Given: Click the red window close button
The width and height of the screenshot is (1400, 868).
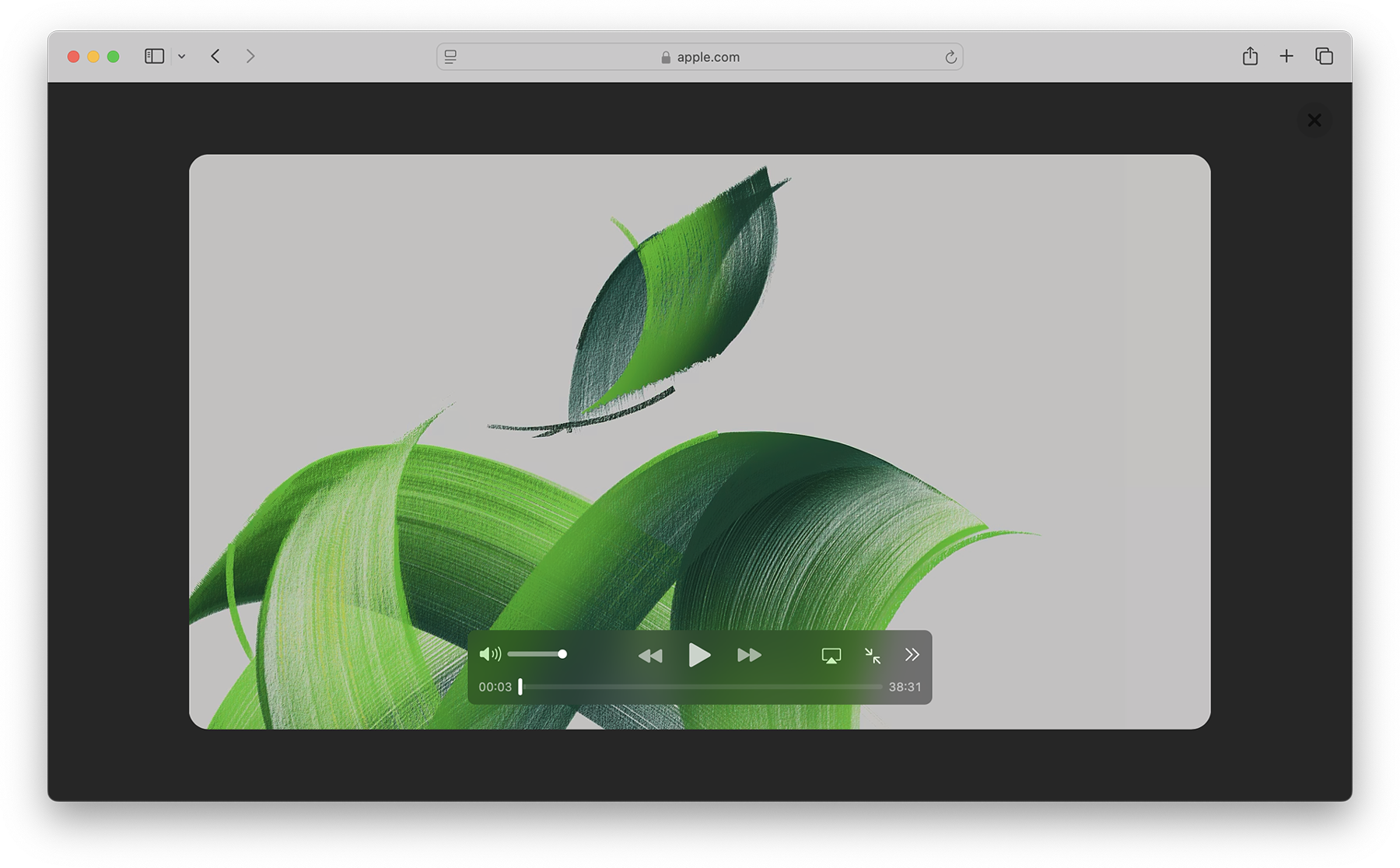Looking at the screenshot, I should click(73, 56).
